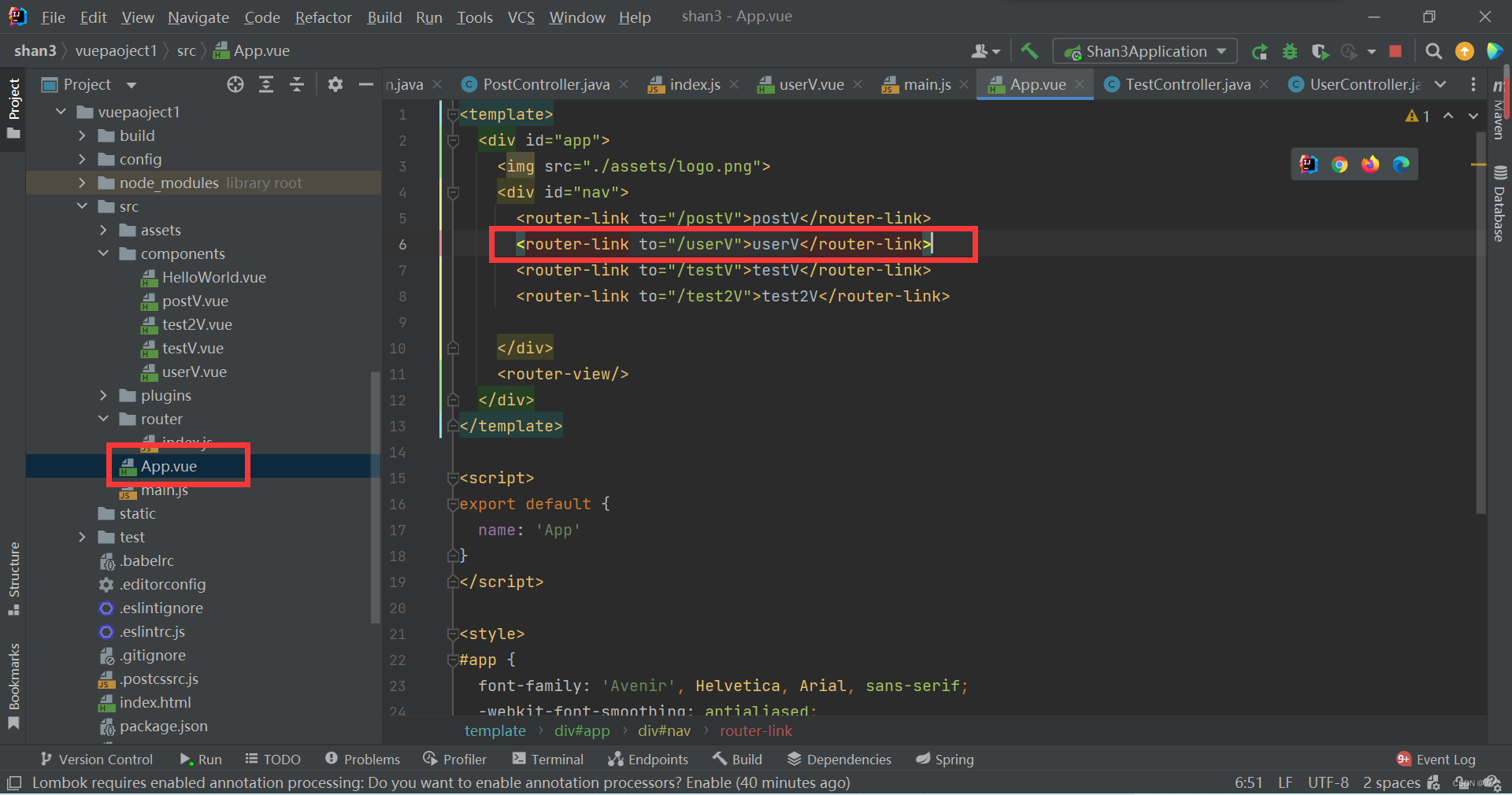Expand the build folder

(83, 135)
